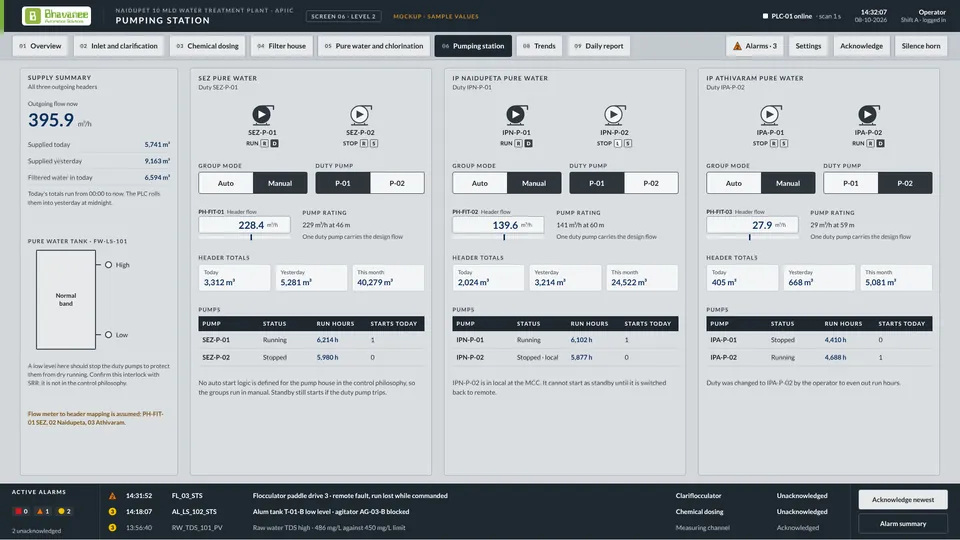Open the Daily report tab
The width and height of the screenshot is (960, 540).
click(x=598, y=46)
